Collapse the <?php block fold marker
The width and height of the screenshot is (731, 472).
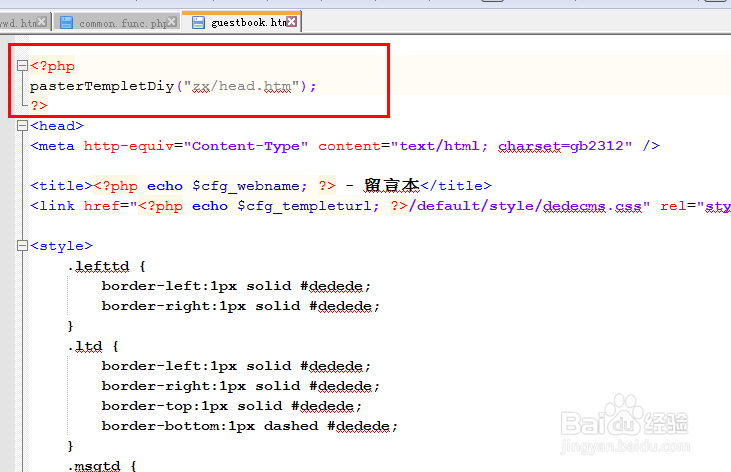coord(22,66)
